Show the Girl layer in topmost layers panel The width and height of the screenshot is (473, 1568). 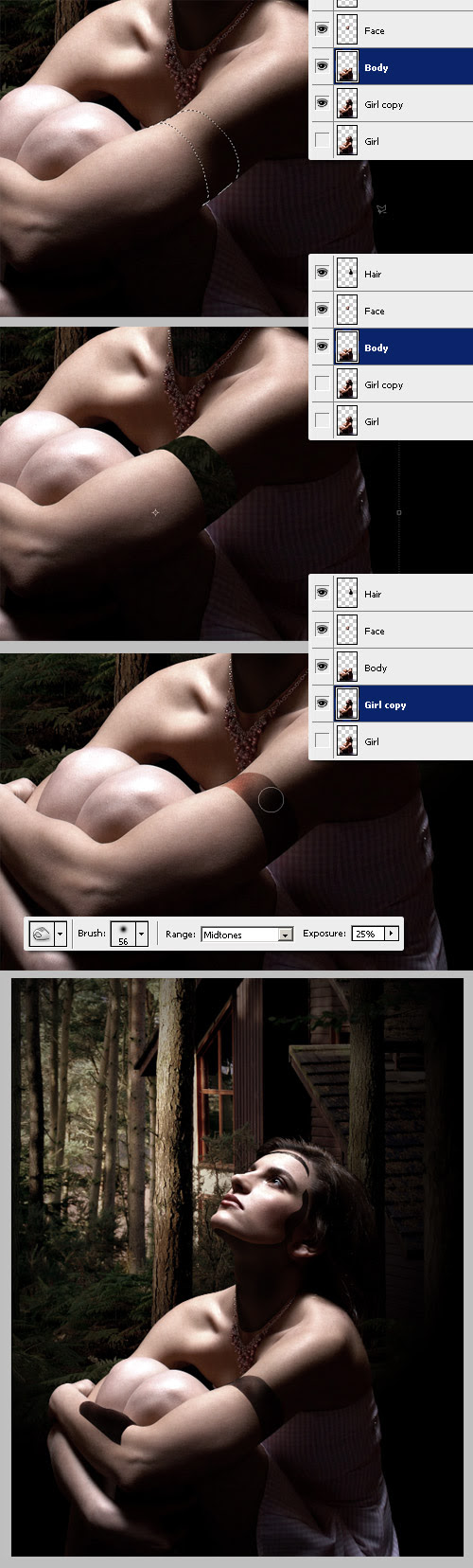click(x=322, y=141)
